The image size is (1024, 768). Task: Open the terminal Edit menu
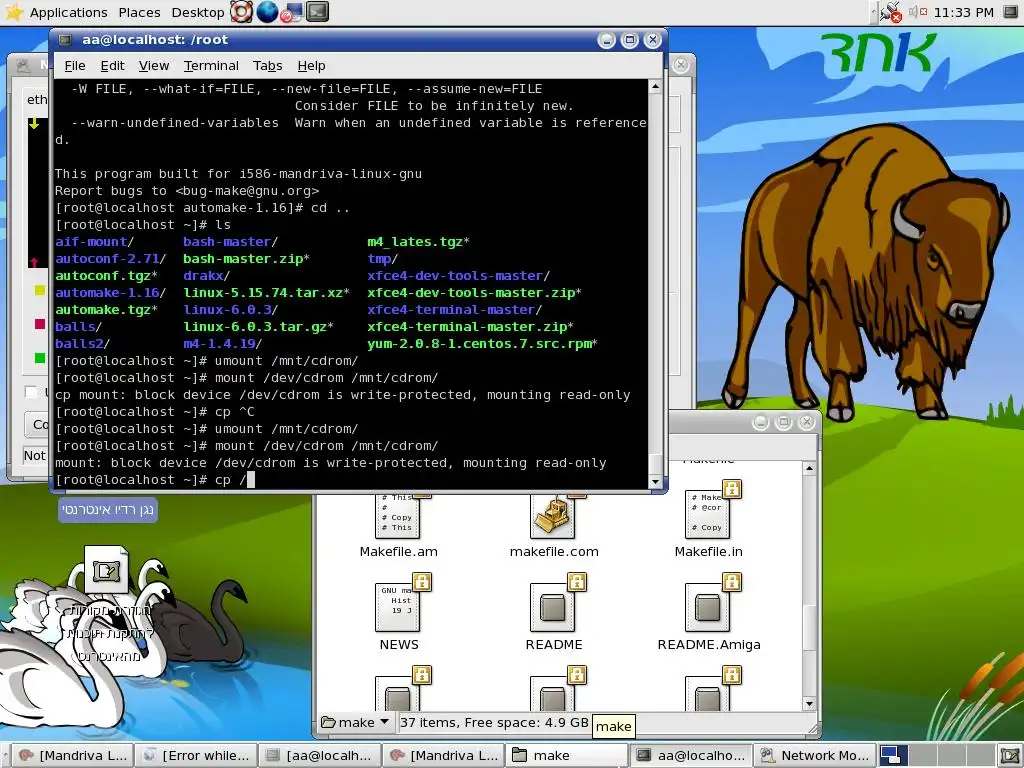pyautogui.click(x=112, y=65)
